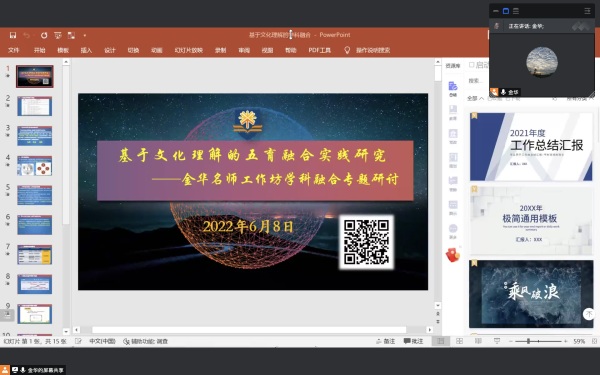Start slideshow from beginning via toolbar icon

click(x=58, y=35)
